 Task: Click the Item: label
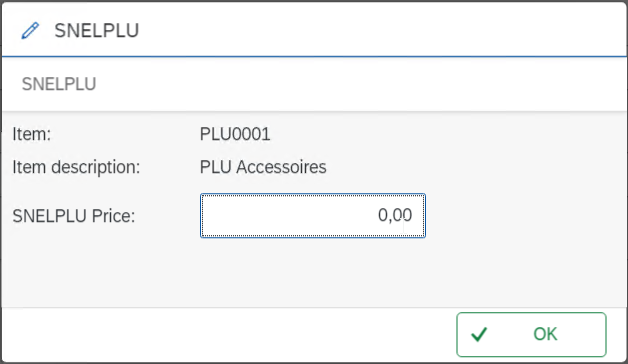(32, 134)
